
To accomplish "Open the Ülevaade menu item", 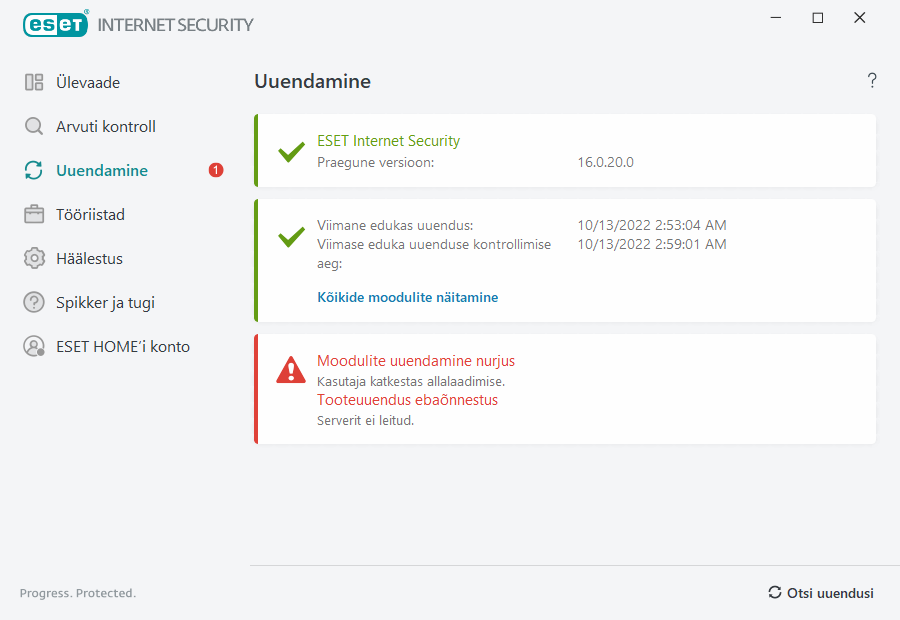I will pos(88,83).
